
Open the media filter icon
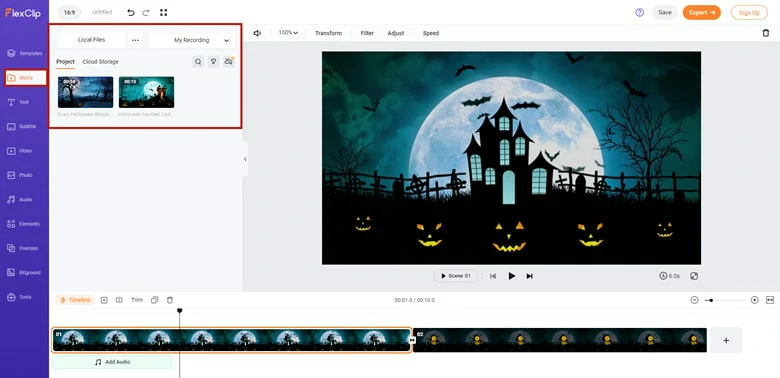coord(213,62)
